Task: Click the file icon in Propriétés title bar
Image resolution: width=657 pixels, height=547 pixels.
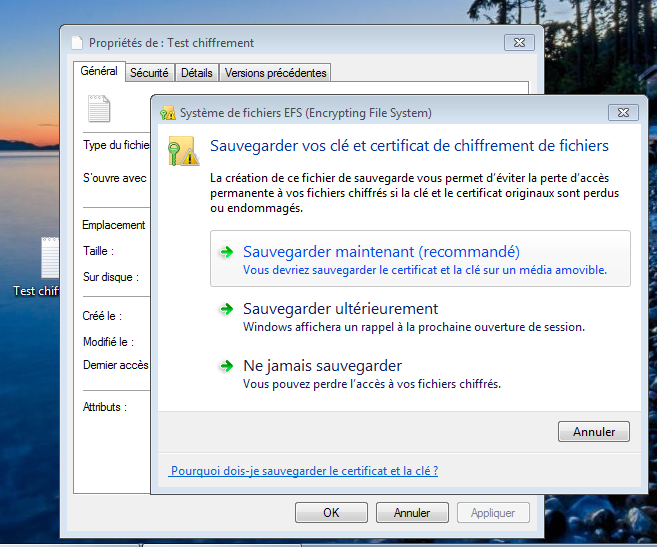Action: (78, 42)
